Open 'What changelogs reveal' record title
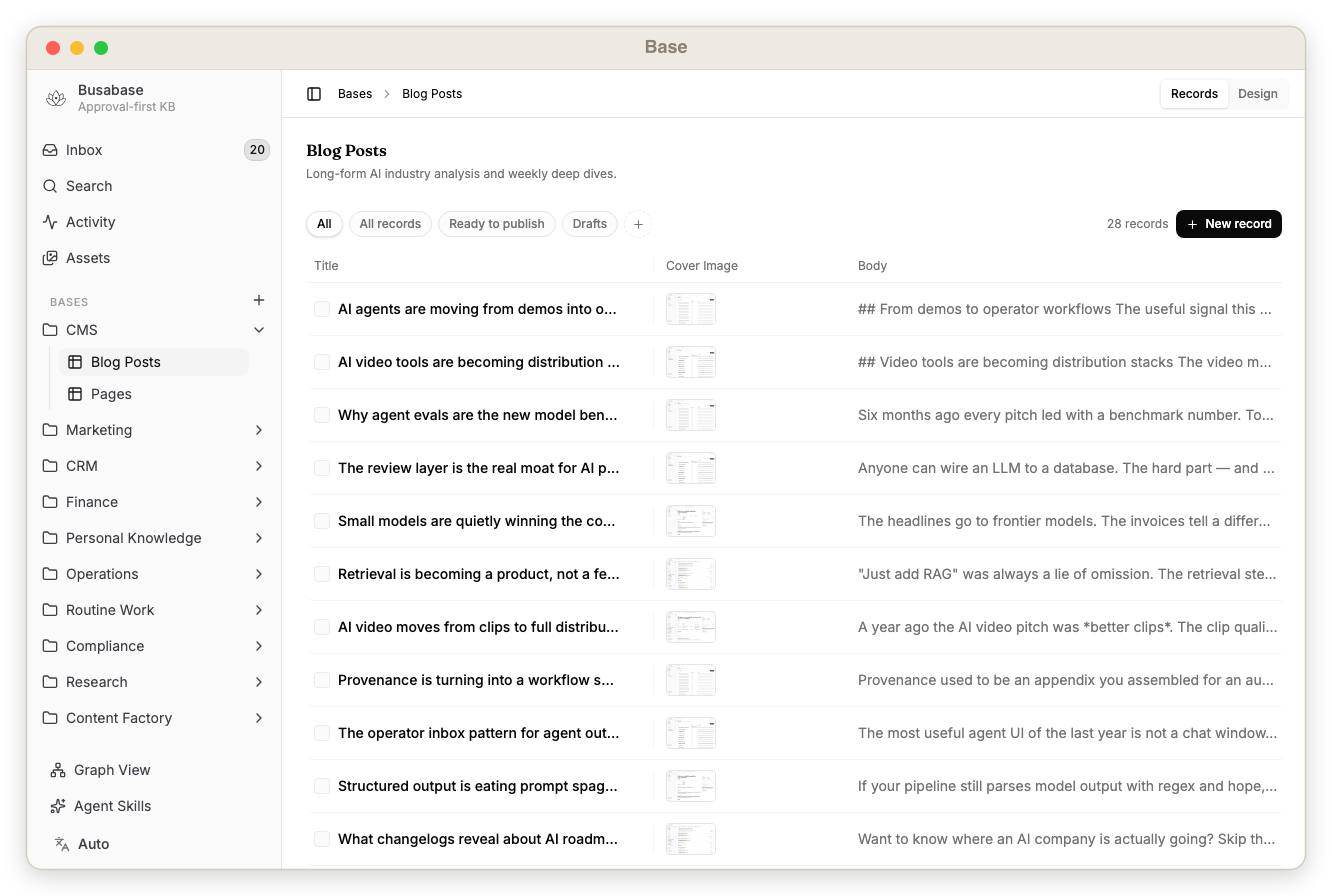Viewport: 1332px width, 896px height. (x=478, y=839)
